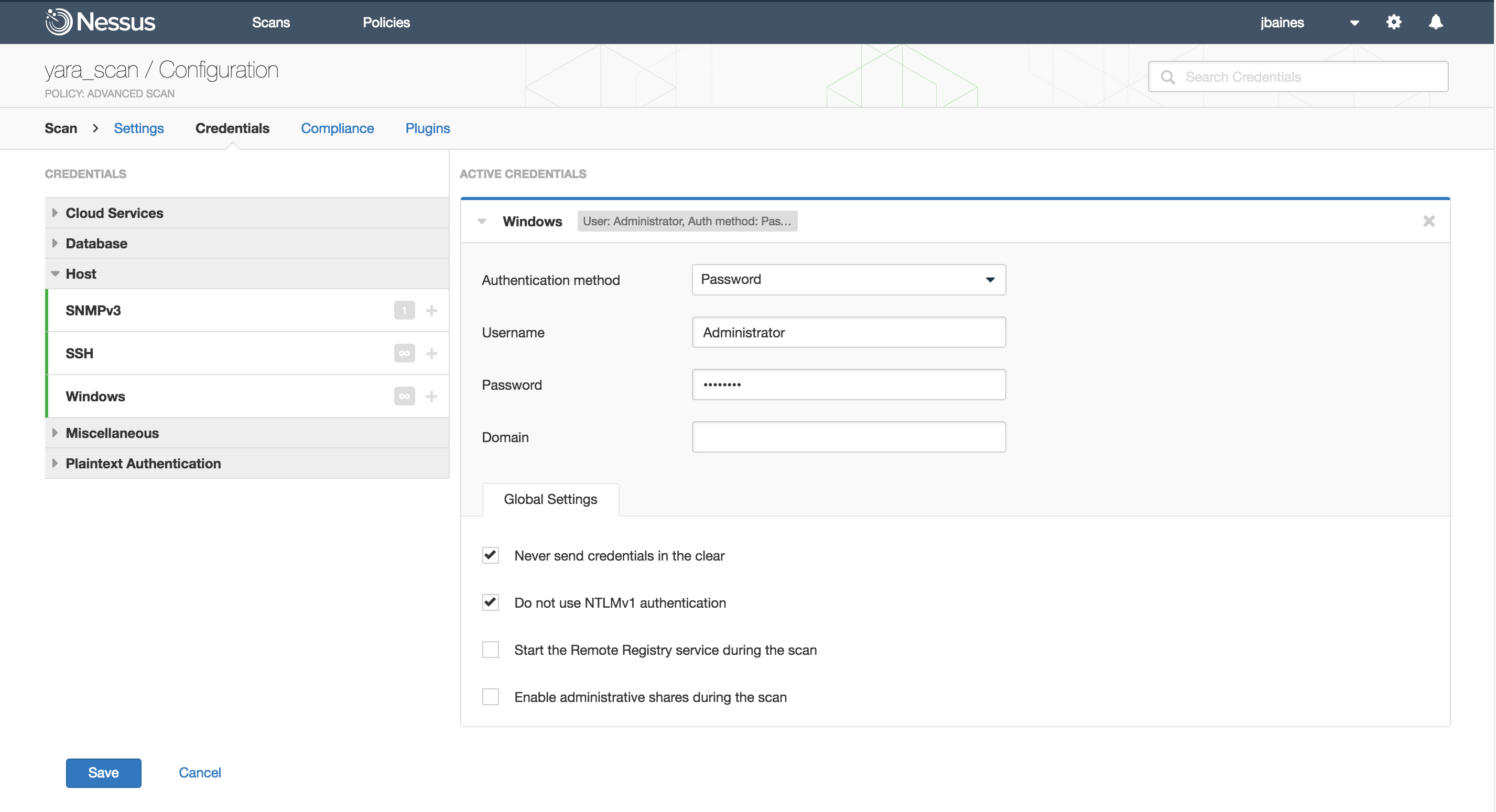The height and width of the screenshot is (812, 1496).
Task: Switch to the Plugins tab
Action: pos(427,128)
